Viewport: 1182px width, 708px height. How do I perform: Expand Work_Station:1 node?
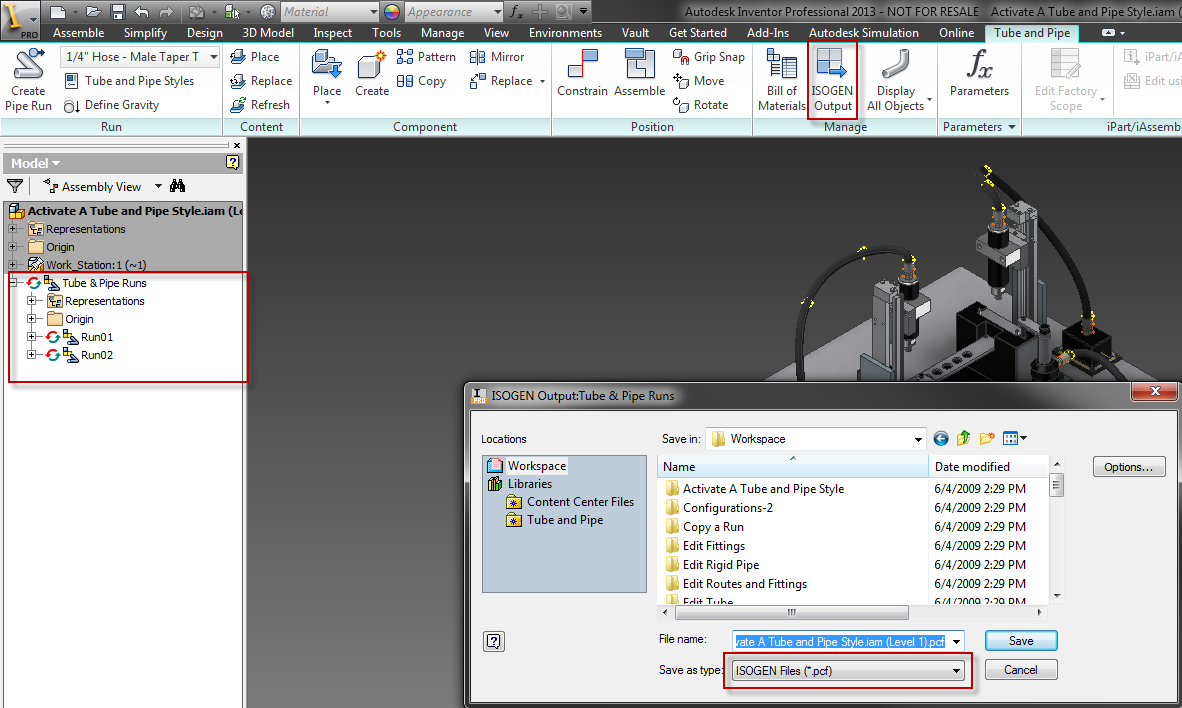12,264
